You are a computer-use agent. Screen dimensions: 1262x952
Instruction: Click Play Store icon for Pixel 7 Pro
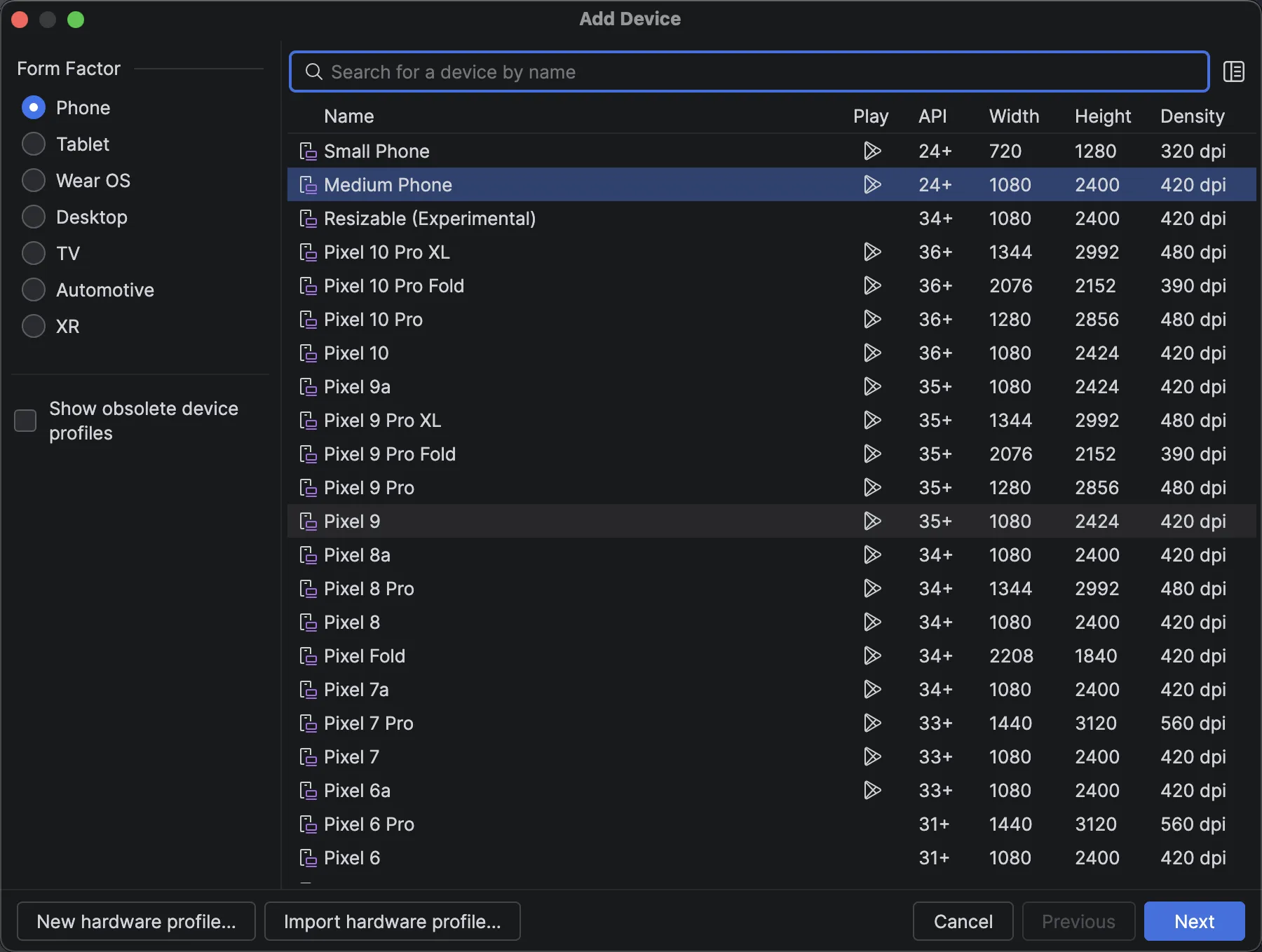point(872,723)
